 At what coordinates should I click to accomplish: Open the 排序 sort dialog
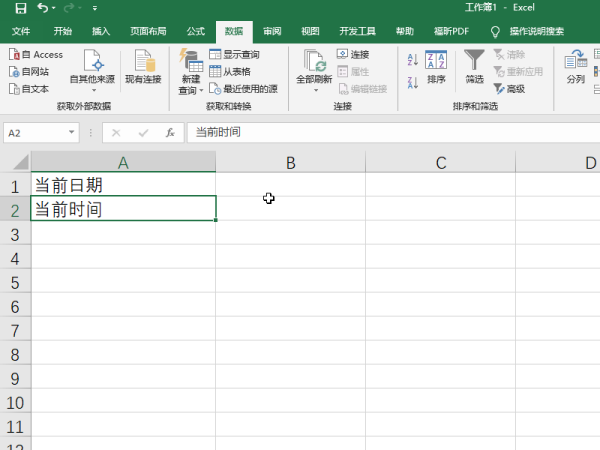coord(436,67)
